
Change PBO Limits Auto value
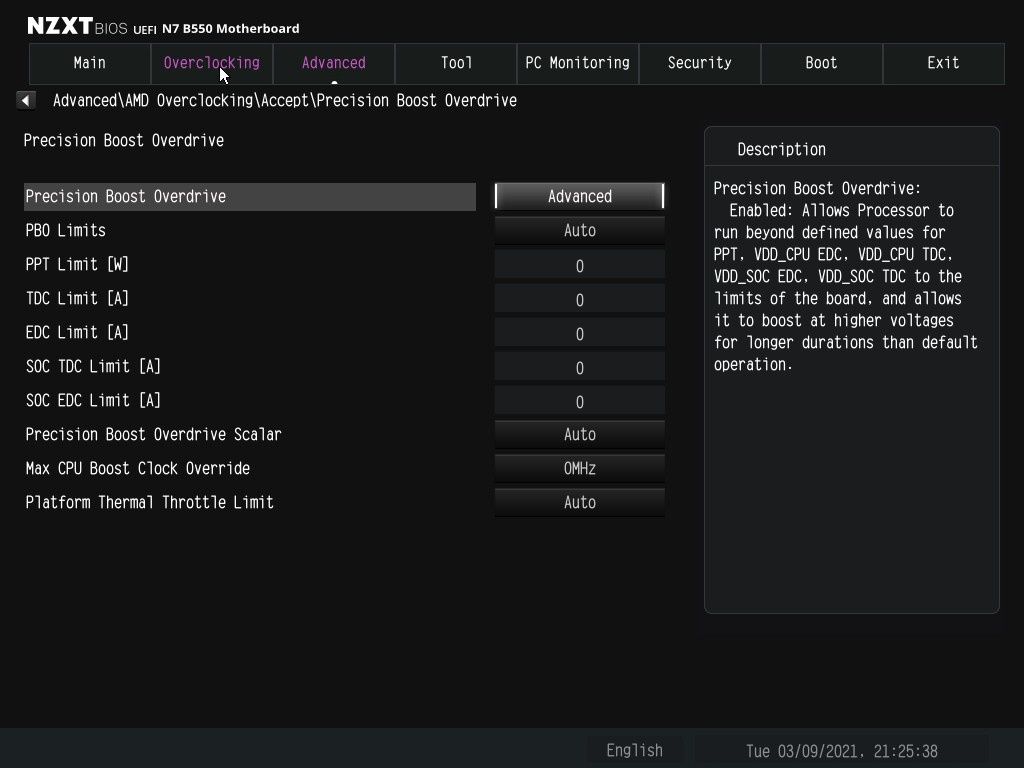[580, 231]
